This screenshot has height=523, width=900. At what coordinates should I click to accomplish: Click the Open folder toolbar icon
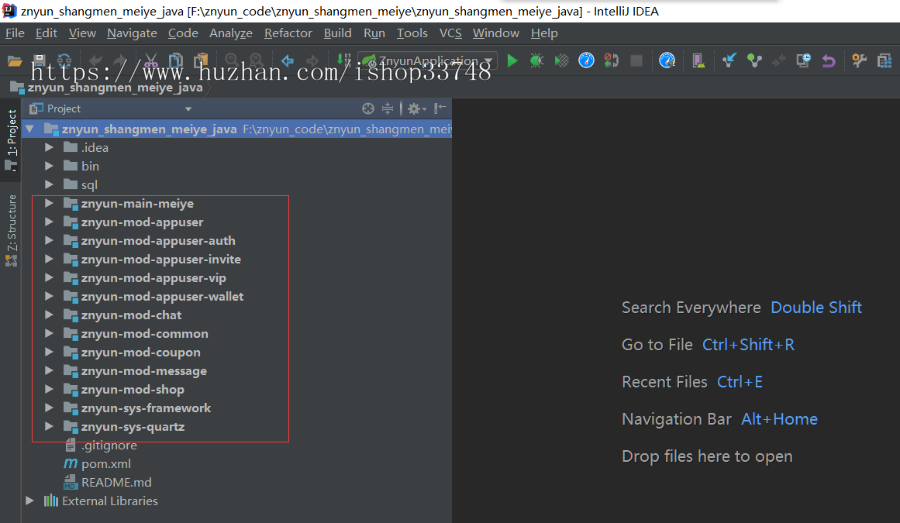[x=14, y=61]
